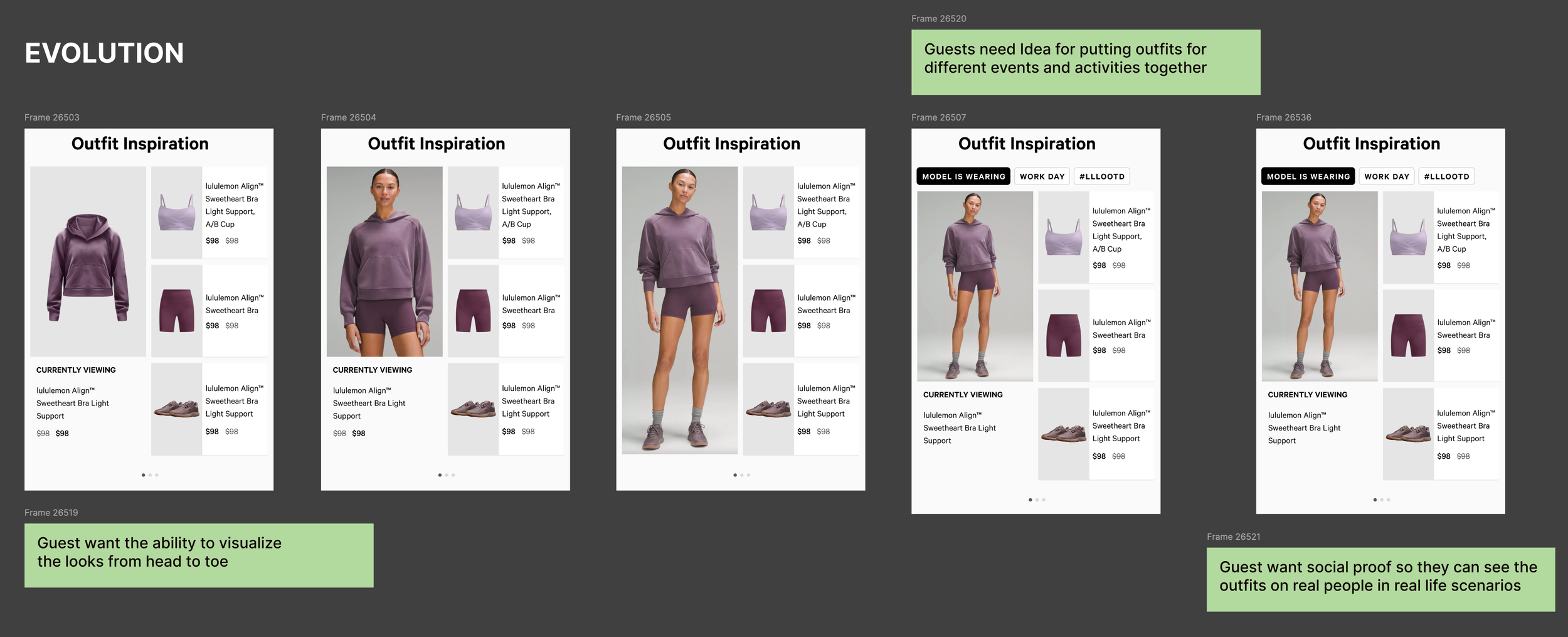The image size is (1568, 637).
Task: Click the 'Outfit Inspiration' title in Frame 26536
Action: pos(1372,144)
